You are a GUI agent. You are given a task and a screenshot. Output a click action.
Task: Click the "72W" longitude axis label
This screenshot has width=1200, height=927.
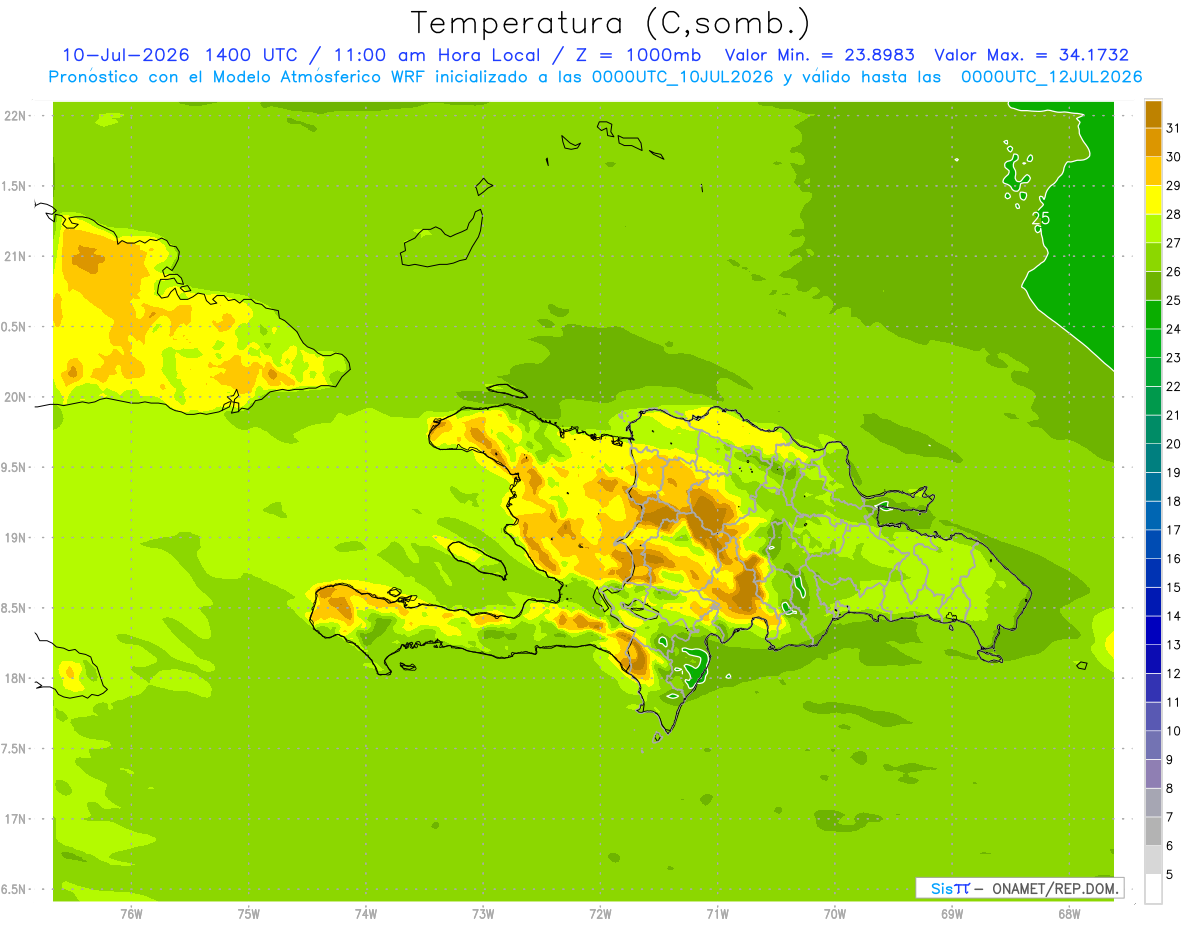600,914
